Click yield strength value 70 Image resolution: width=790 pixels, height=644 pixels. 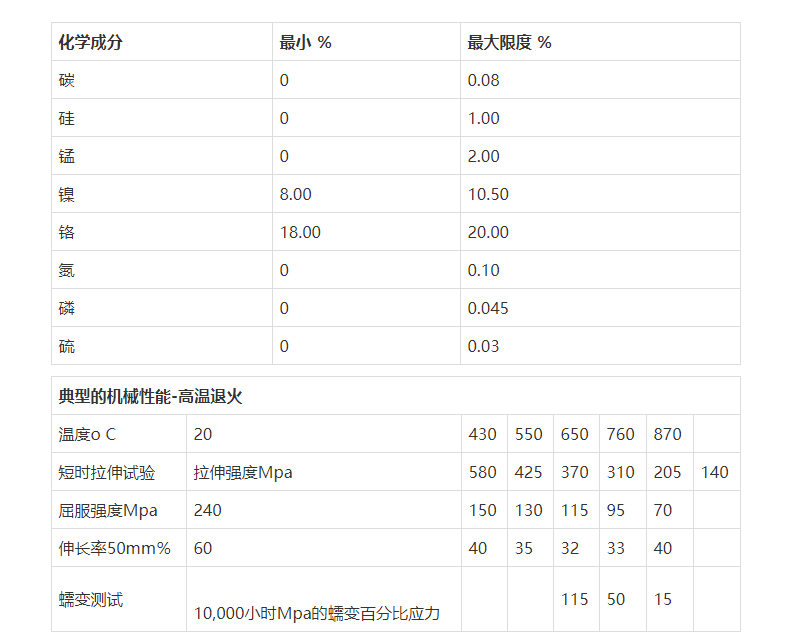tap(663, 510)
